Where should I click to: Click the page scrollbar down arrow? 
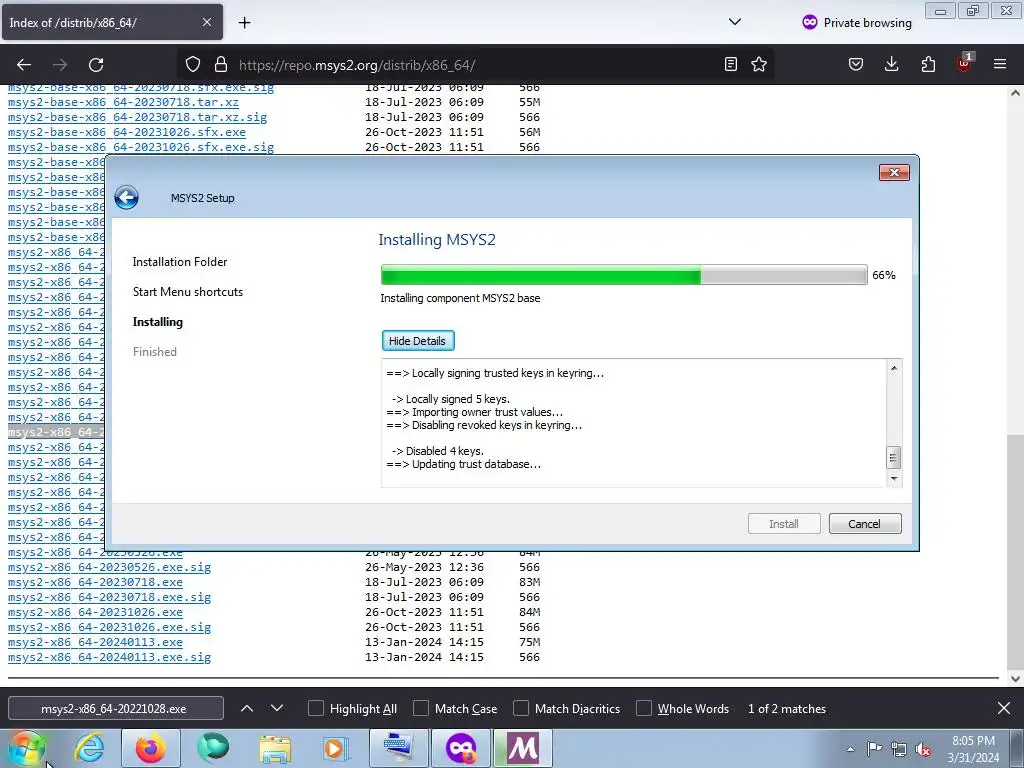pos(1016,679)
